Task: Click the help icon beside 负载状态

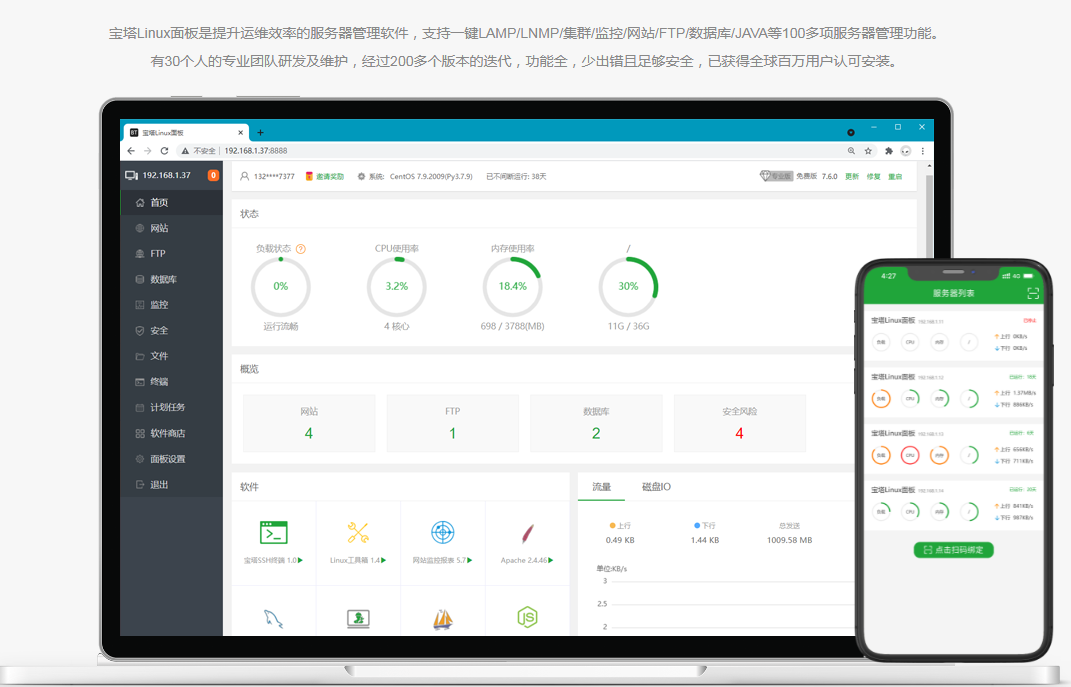Action: coord(300,249)
